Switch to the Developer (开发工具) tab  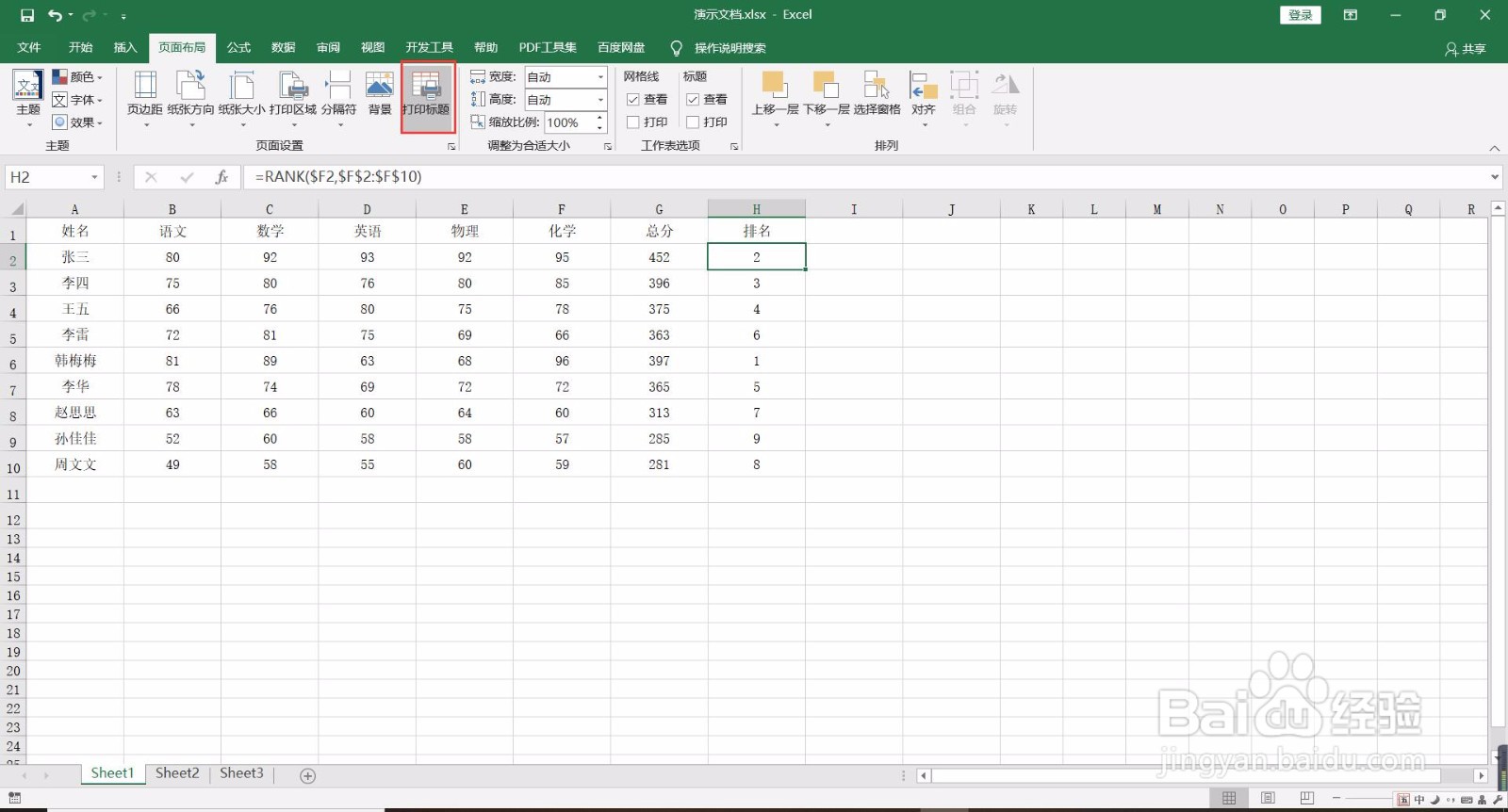(x=430, y=48)
